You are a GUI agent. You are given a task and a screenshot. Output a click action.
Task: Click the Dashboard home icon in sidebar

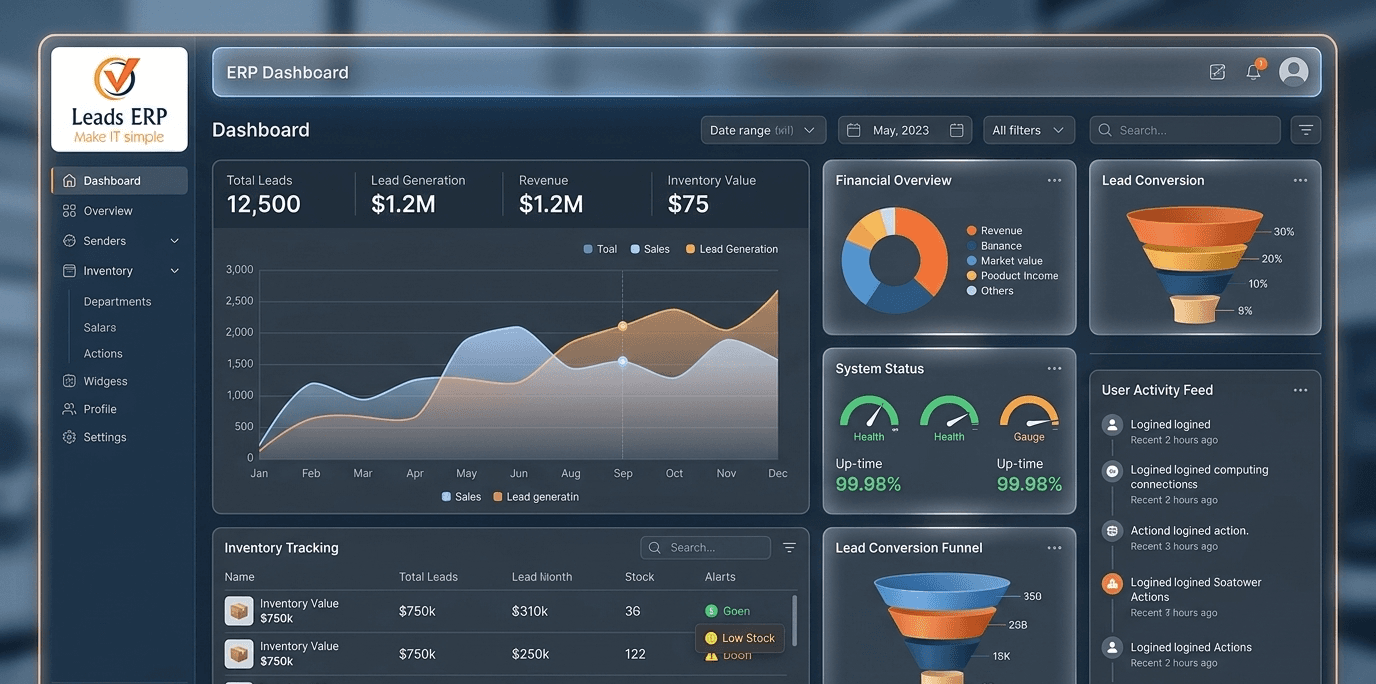[69, 181]
